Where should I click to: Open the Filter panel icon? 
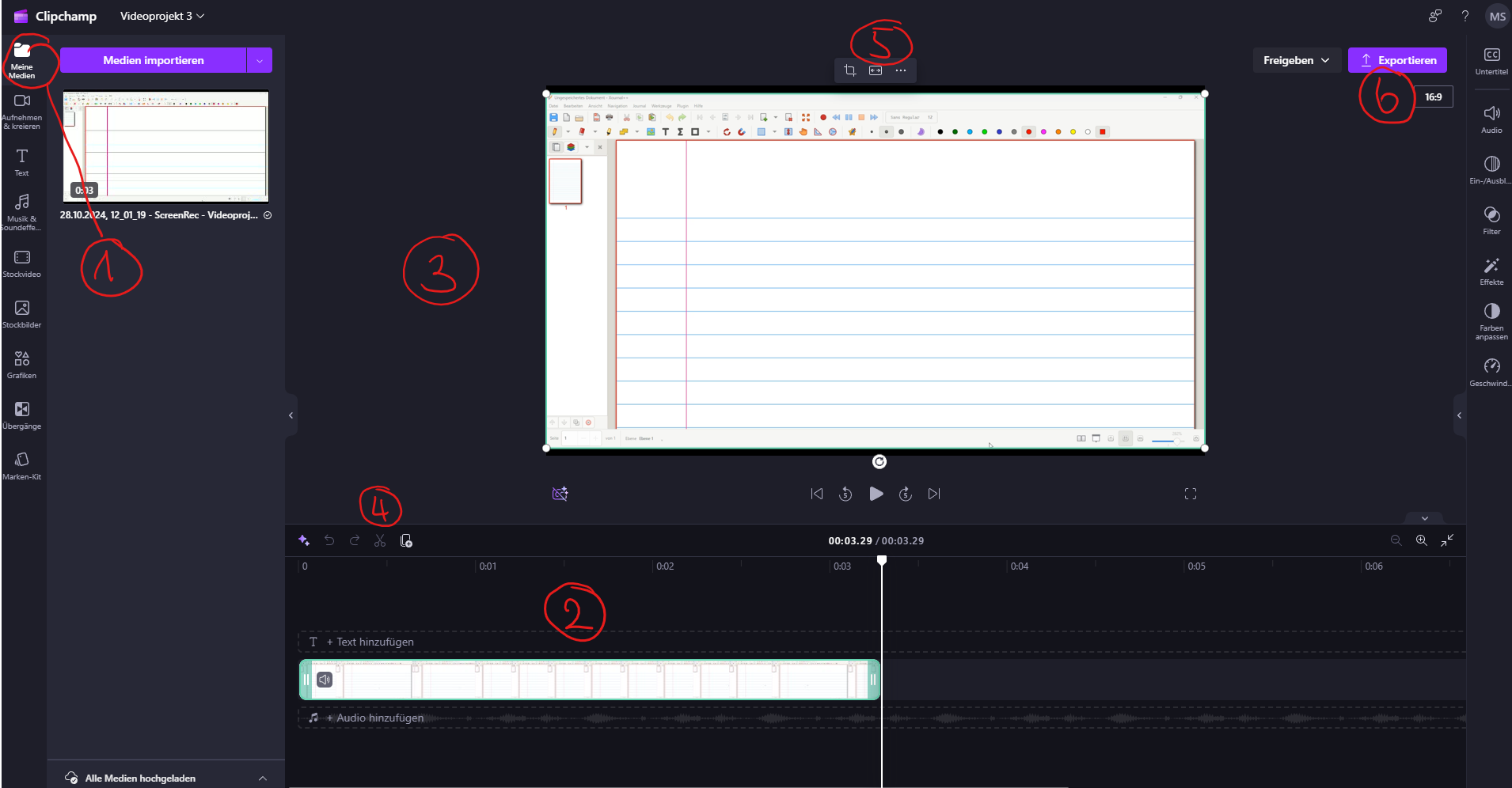point(1491,220)
